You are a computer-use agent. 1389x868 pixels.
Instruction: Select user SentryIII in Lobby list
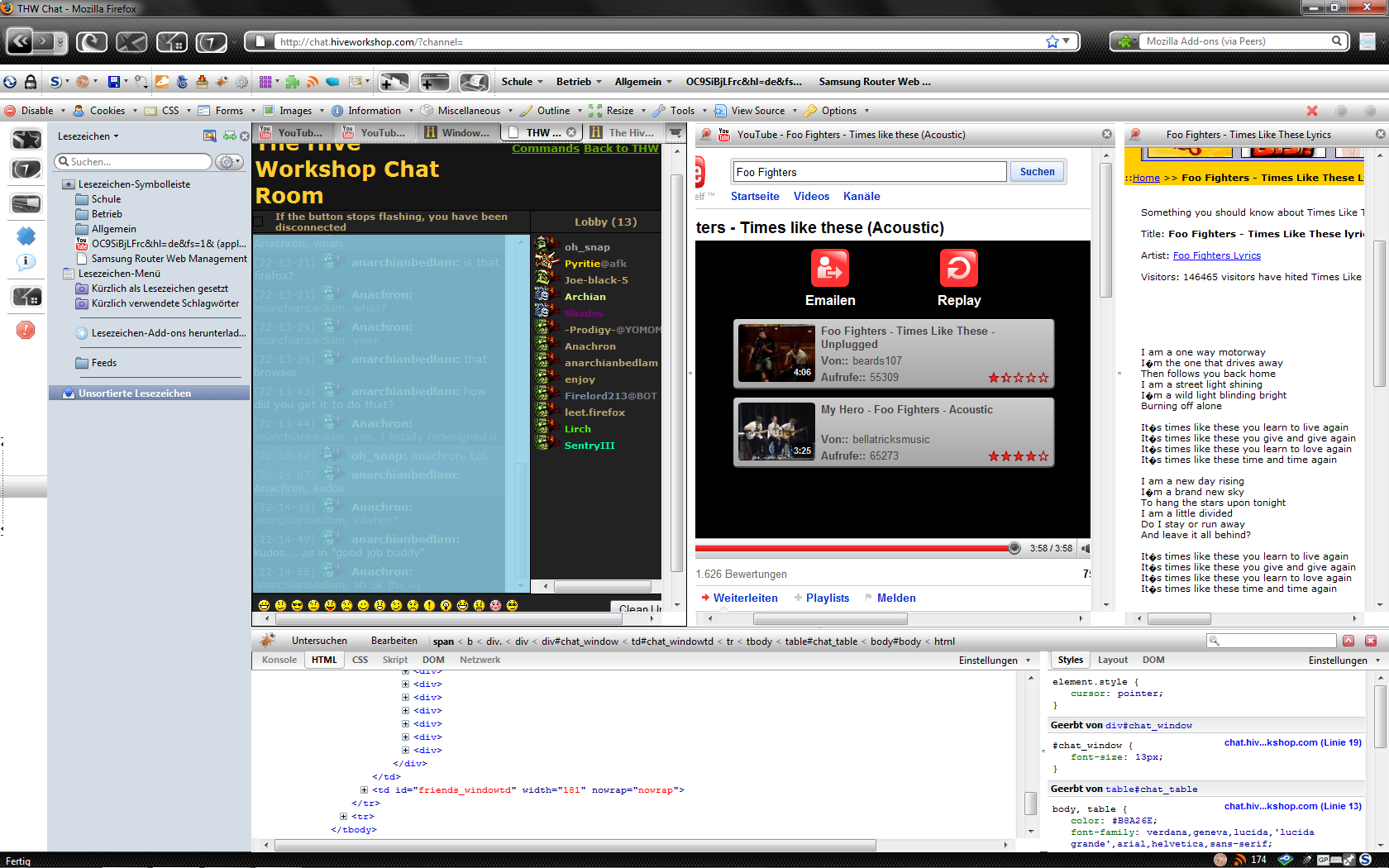coord(589,446)
